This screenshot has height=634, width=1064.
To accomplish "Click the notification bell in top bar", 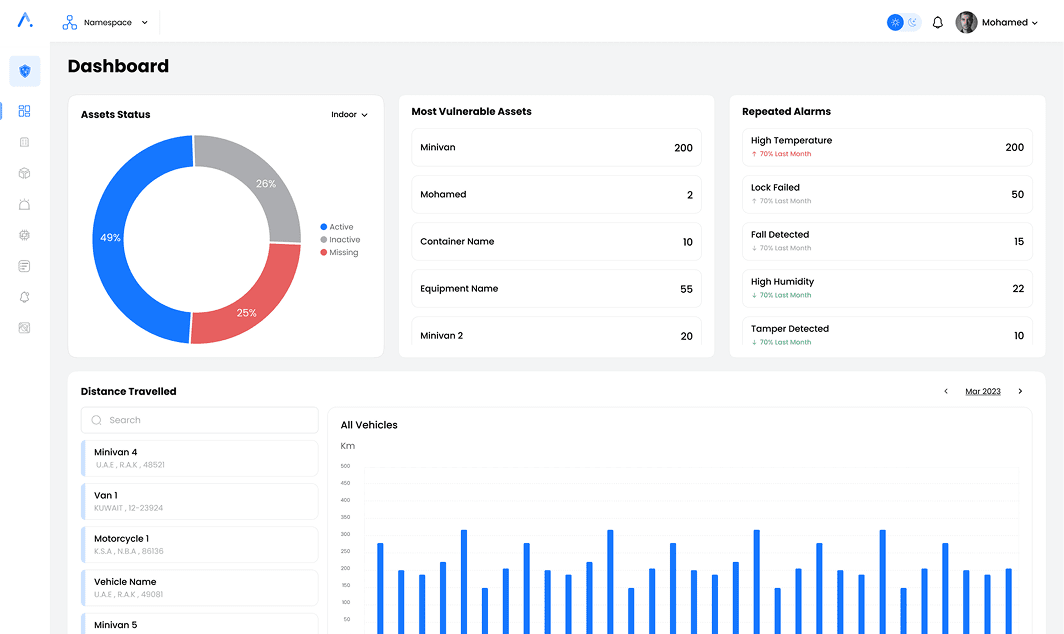I will [937, 22].
